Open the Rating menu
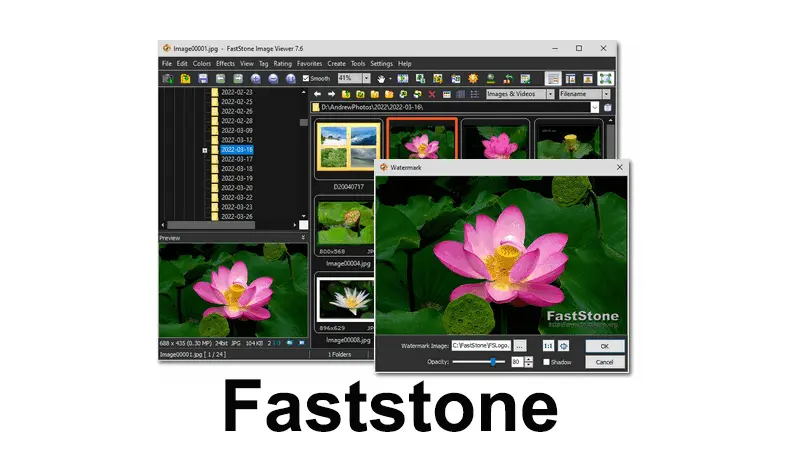 point(282,64)
